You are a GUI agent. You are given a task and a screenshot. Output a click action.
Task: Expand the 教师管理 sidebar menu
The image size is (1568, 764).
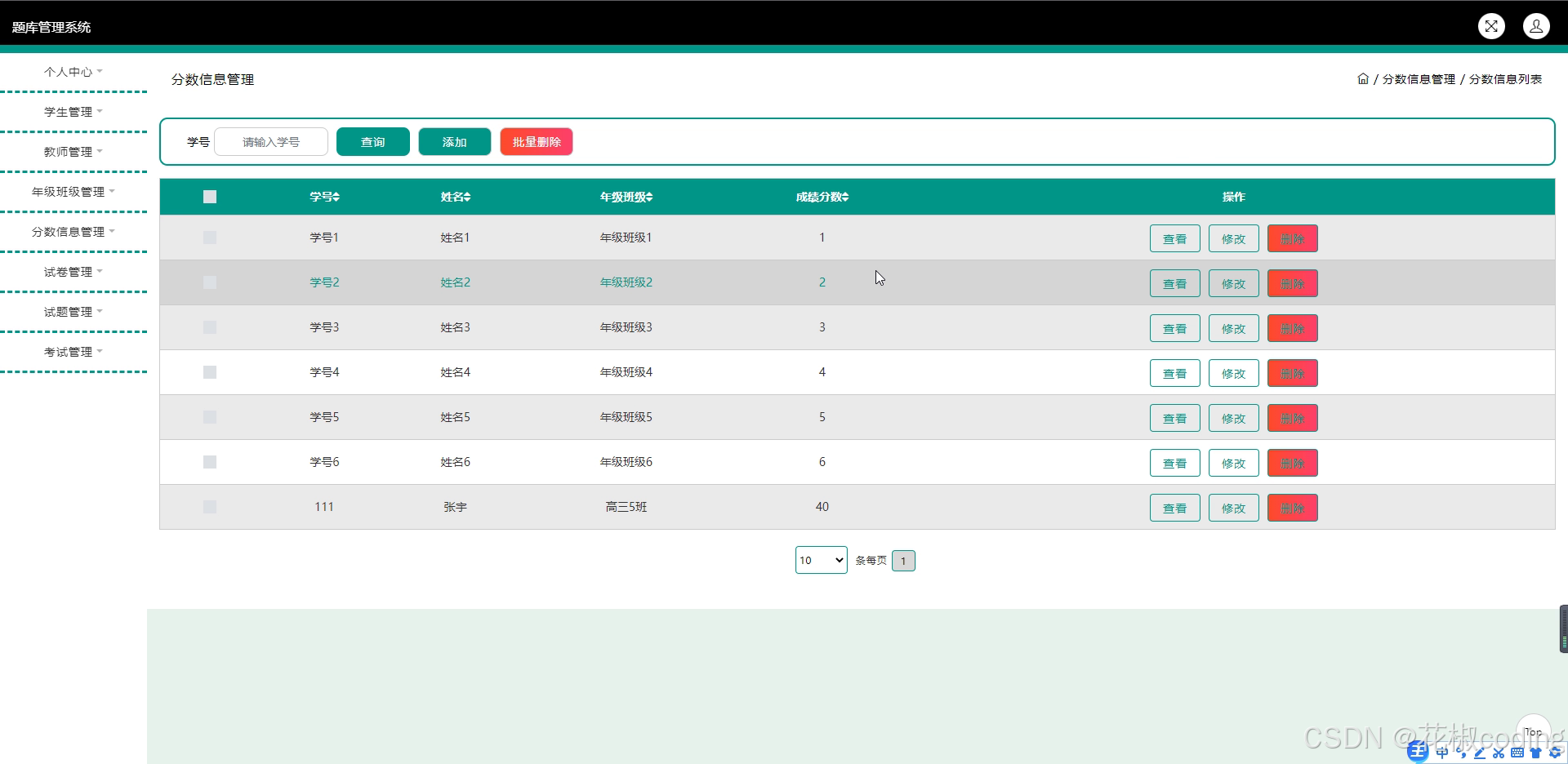pos(73,152)
